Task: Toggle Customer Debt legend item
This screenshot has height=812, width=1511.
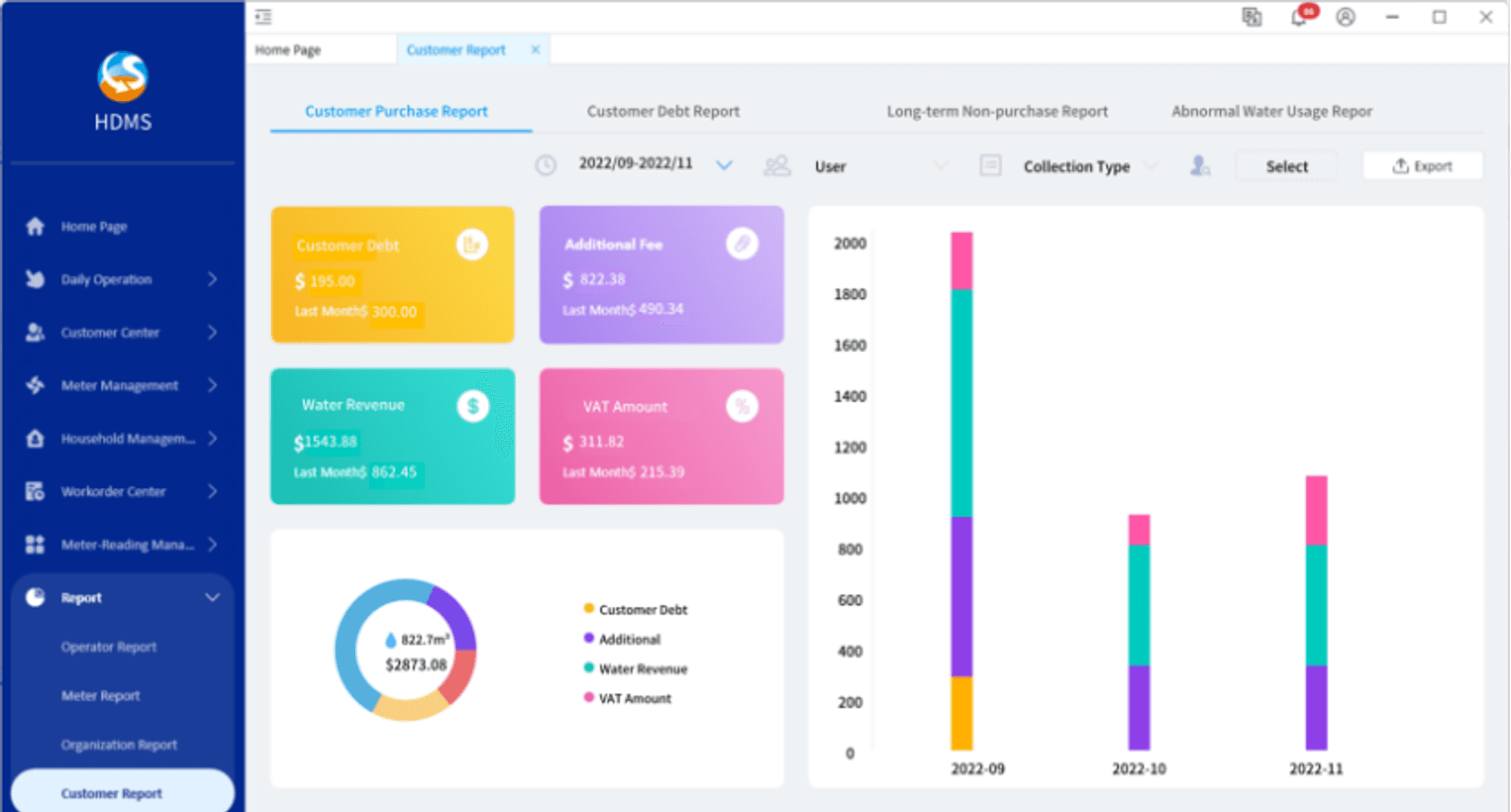Action: 636,610
